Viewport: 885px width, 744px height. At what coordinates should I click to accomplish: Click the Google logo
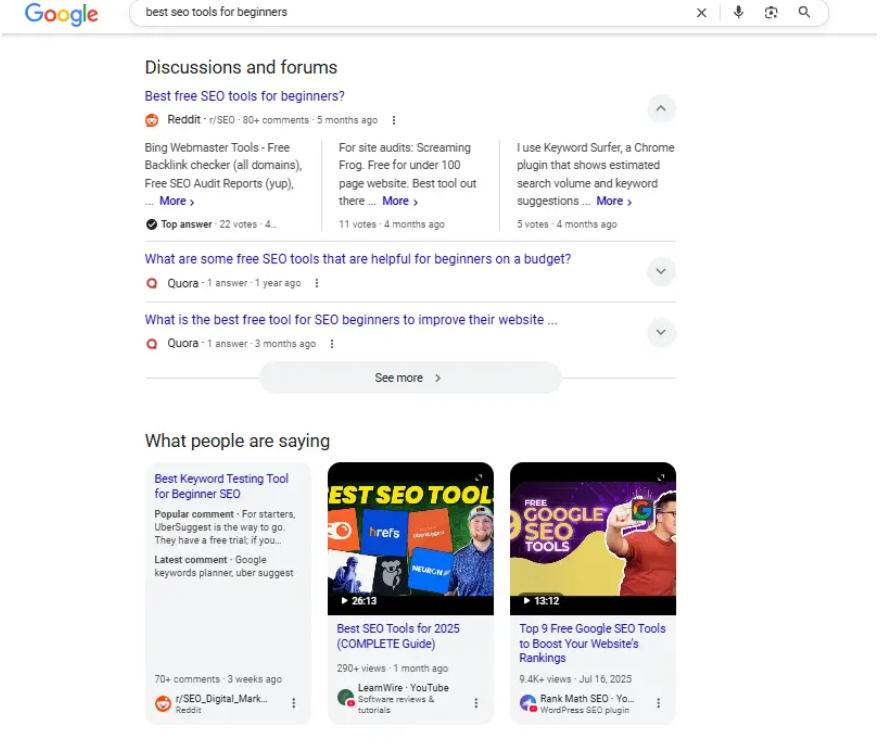(61, 13)
